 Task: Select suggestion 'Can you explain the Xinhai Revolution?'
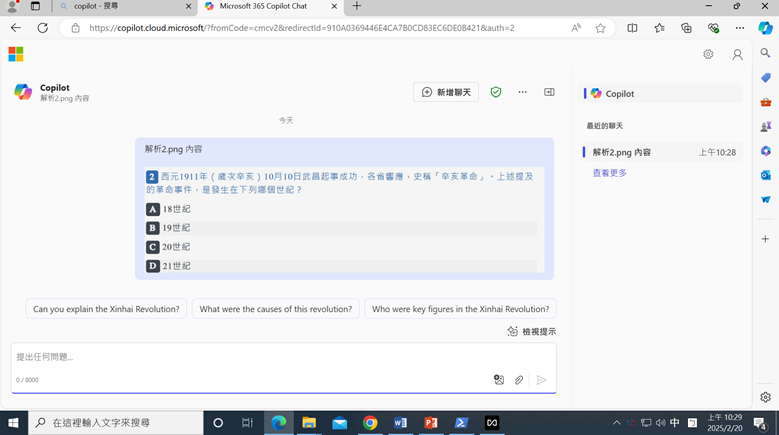coord(106,309)
